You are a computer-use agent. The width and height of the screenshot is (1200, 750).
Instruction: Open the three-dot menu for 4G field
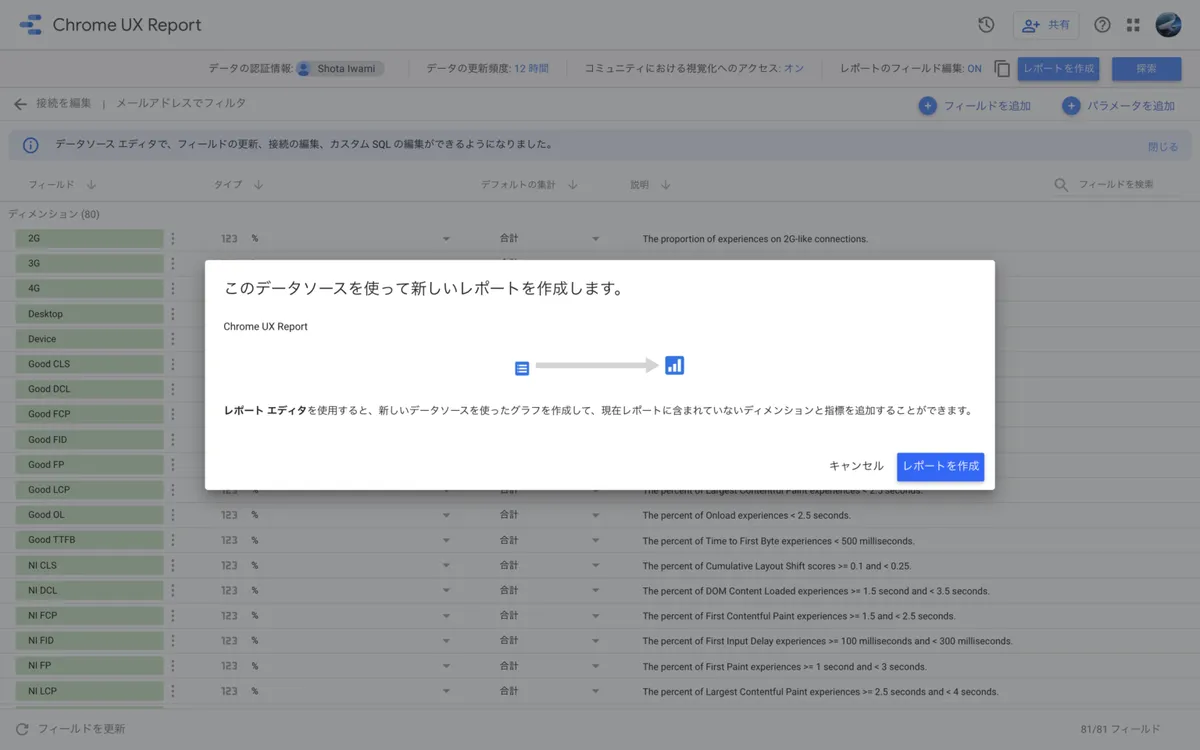tap(173, 289)
